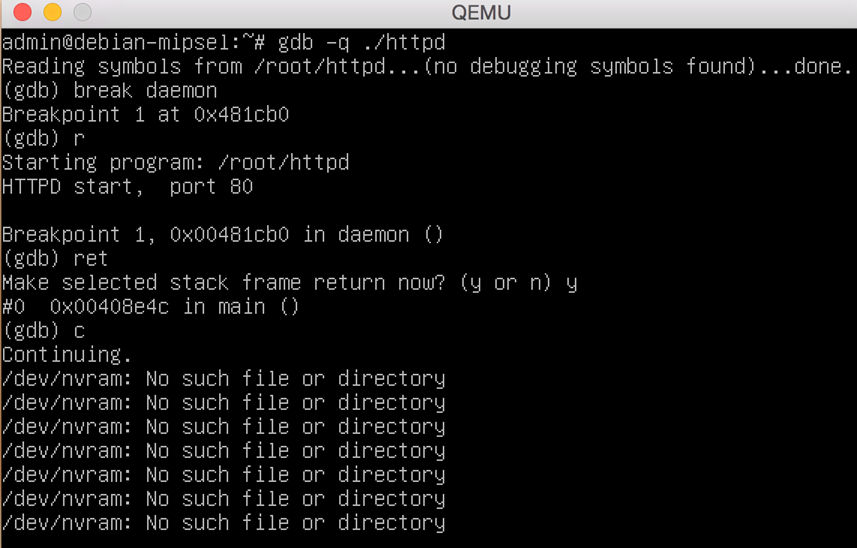This screenshot has height=548, width=857.
Task: Click the first '/dev/nvram: No such file' error
Action: (224, 379)
